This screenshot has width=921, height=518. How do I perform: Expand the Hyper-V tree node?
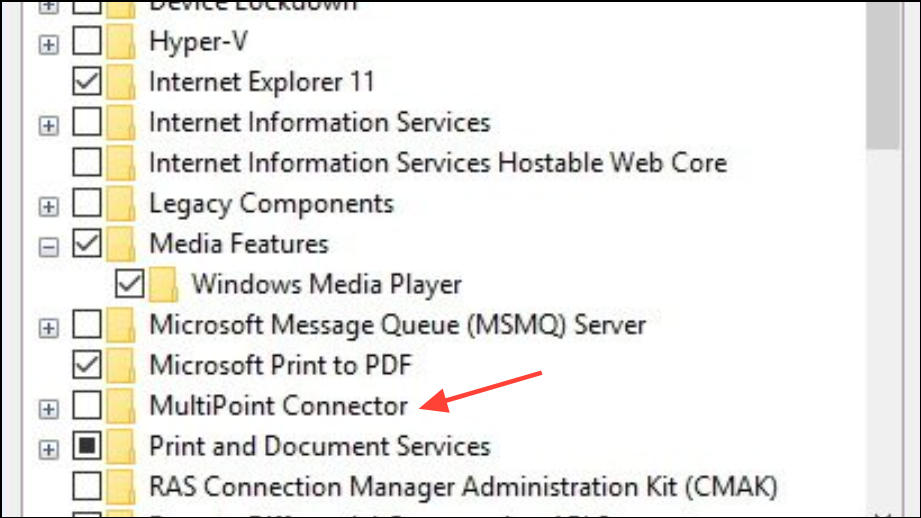(x=48, y=44)
